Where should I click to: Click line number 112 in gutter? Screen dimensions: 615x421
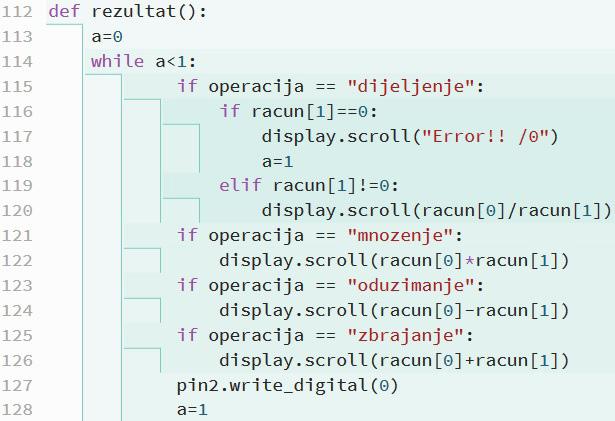17,11
